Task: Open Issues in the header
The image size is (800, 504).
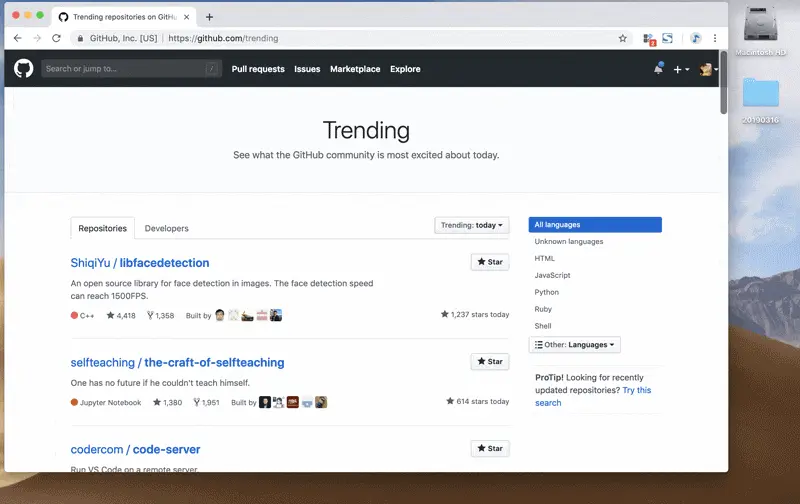Action: 307,69
